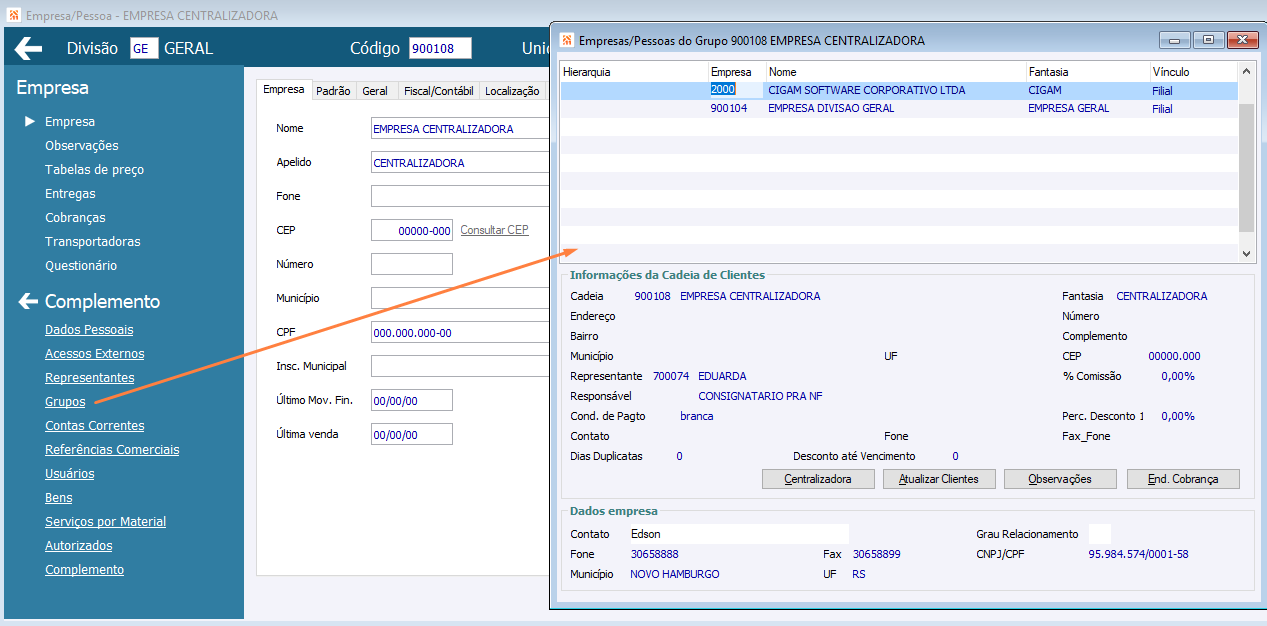Select the EMPRESA DIVISAO GERAL row

click(x=899, y=108)
